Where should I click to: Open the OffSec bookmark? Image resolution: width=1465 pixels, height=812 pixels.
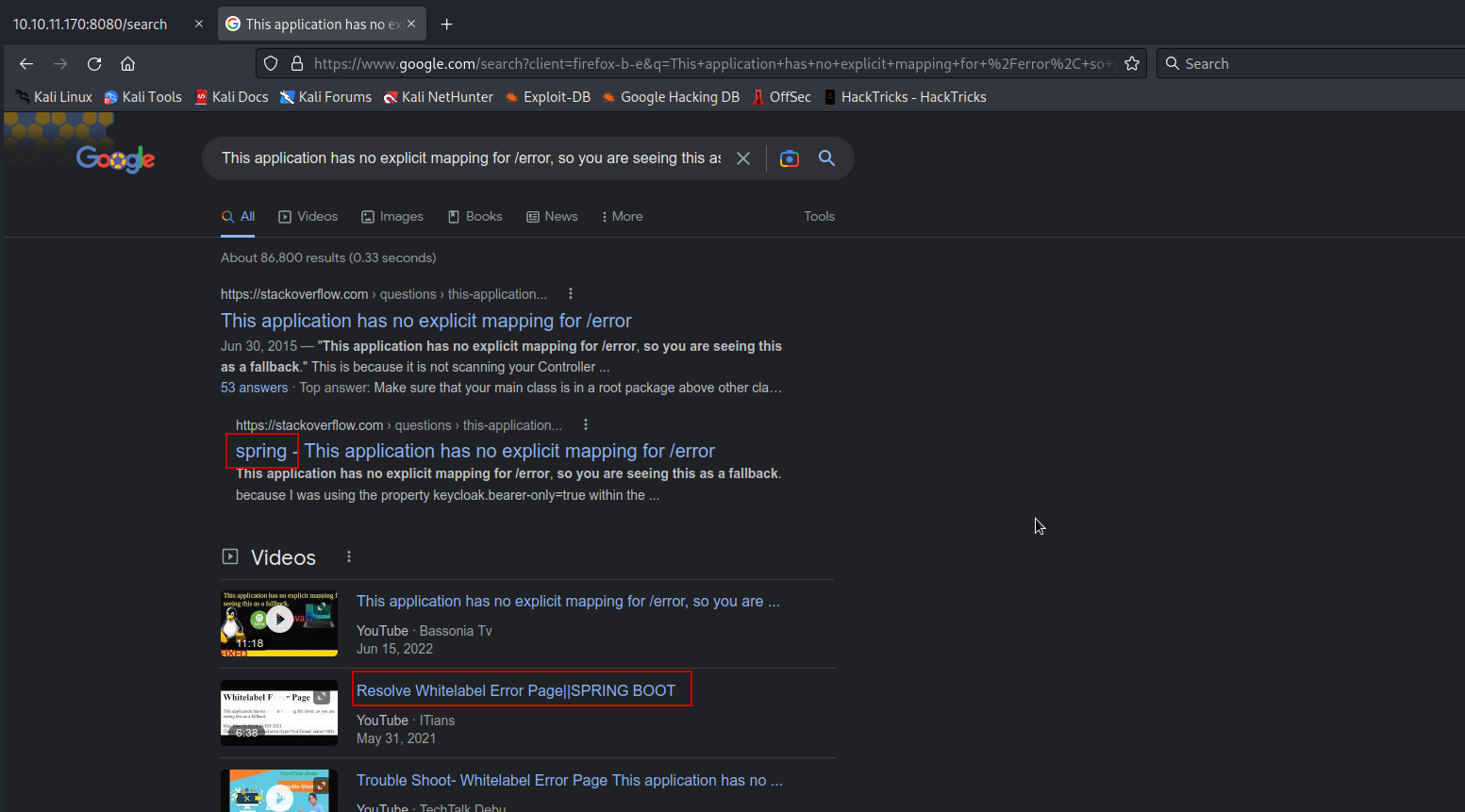[781, 97]
